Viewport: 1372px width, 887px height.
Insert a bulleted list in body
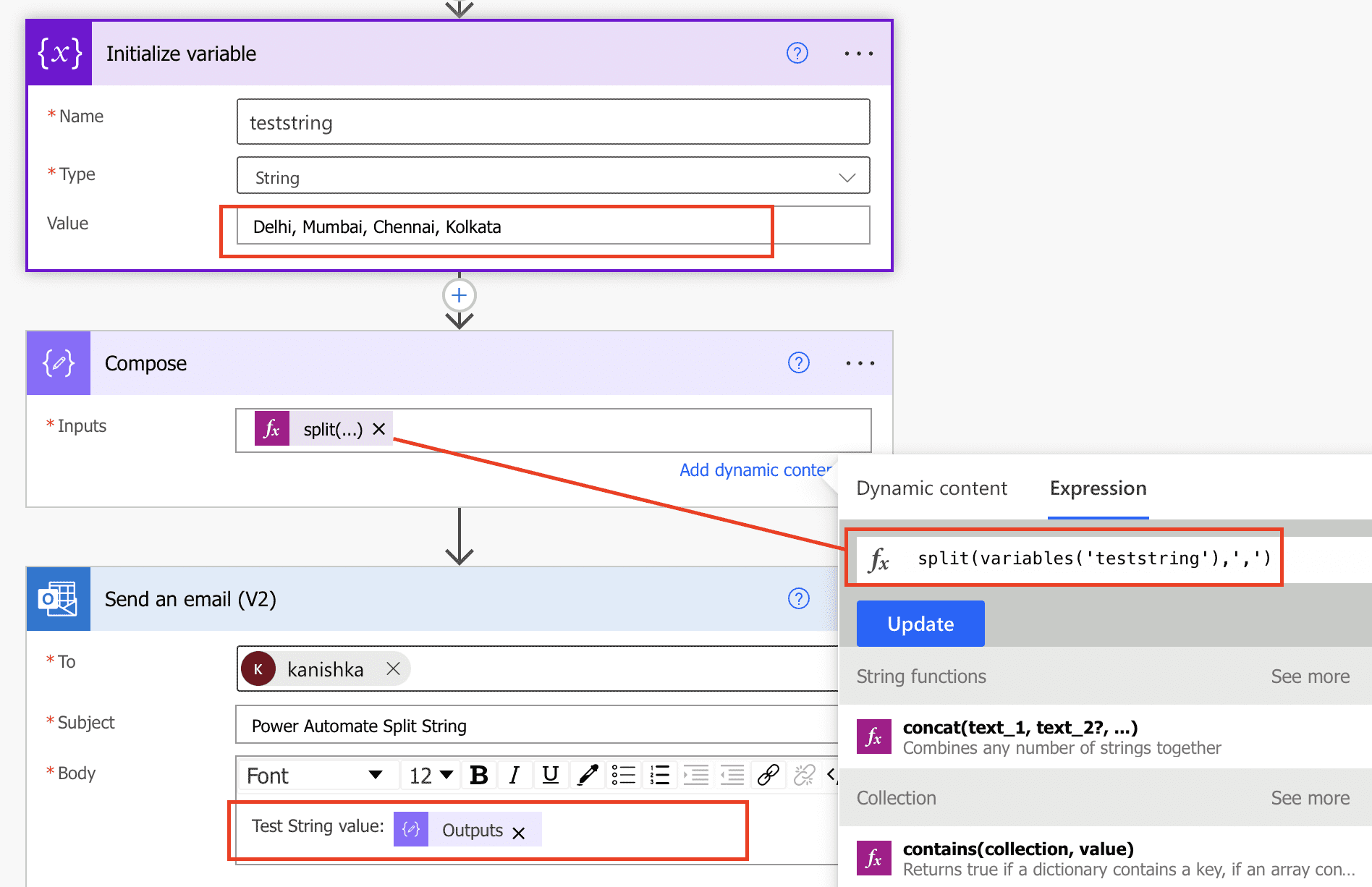pos(623,776)
